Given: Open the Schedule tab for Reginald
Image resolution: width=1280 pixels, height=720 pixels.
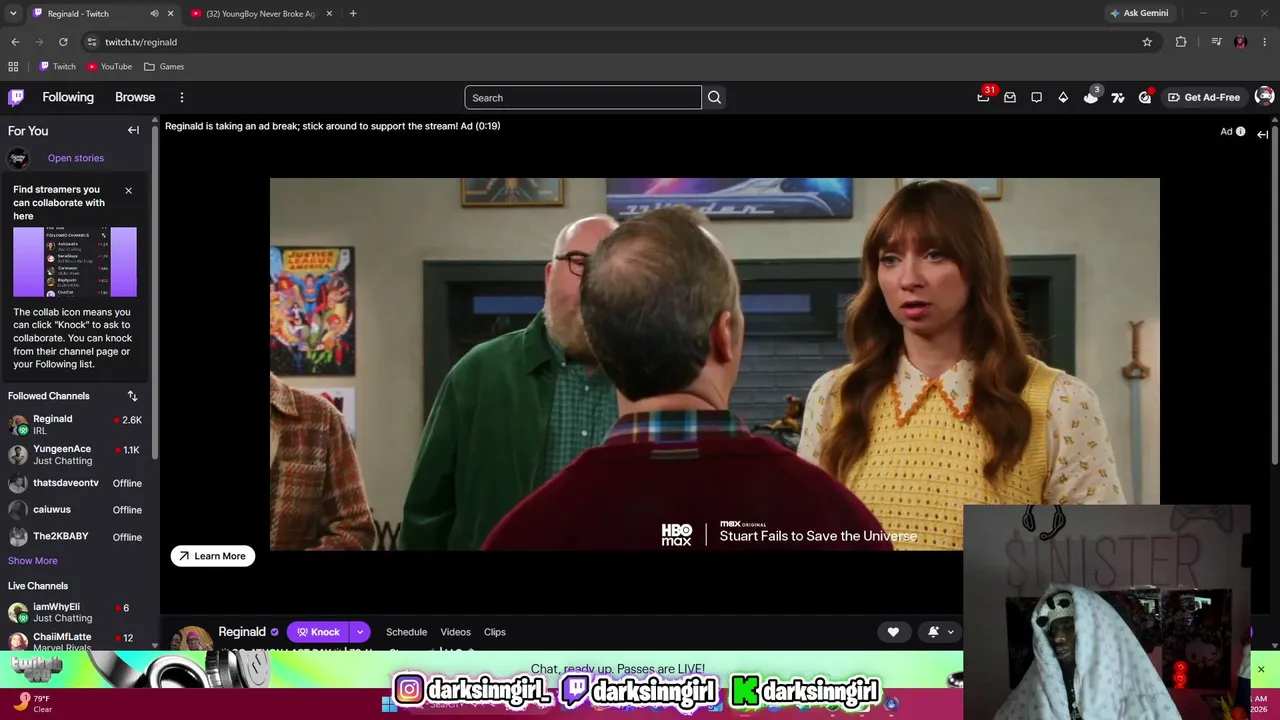Looking at the screenshot, I should (x=406, y=632).
